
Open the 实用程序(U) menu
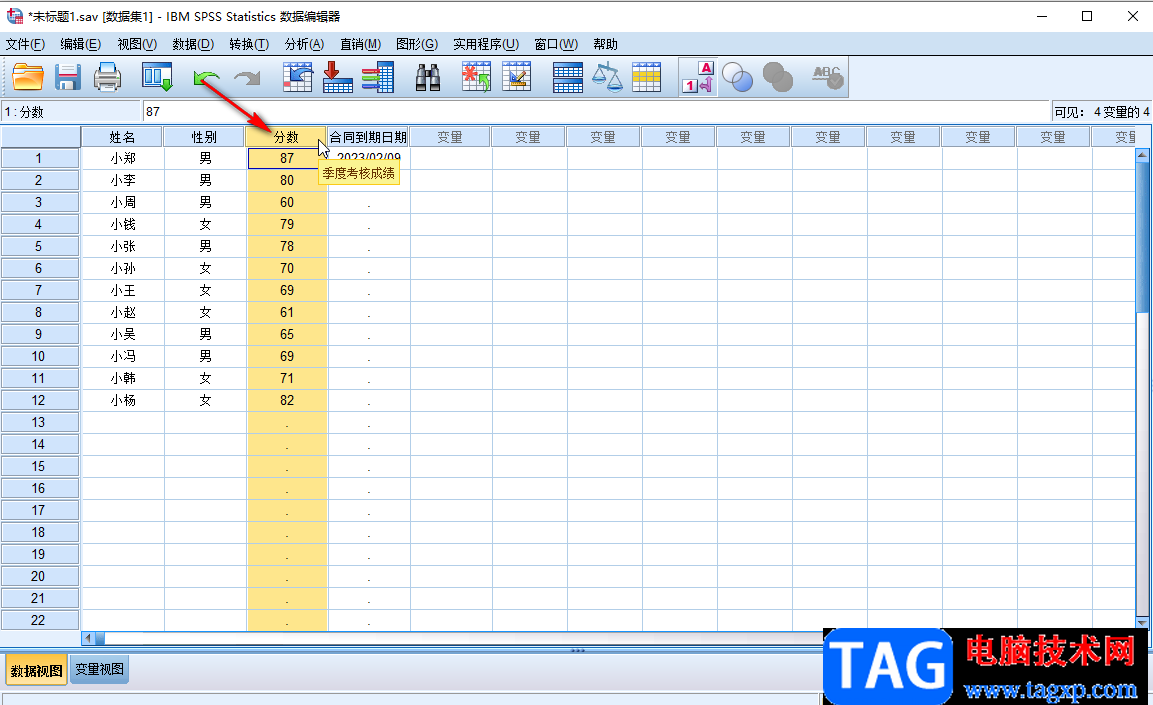[x=485, y=44]
